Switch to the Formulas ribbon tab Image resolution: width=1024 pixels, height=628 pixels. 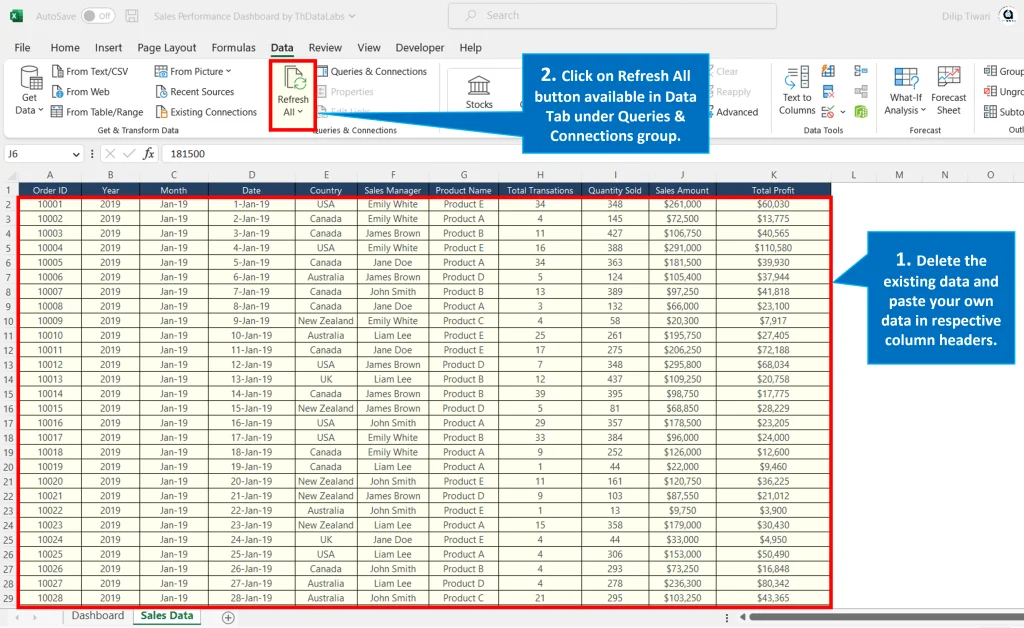click(x=233, y=47)
